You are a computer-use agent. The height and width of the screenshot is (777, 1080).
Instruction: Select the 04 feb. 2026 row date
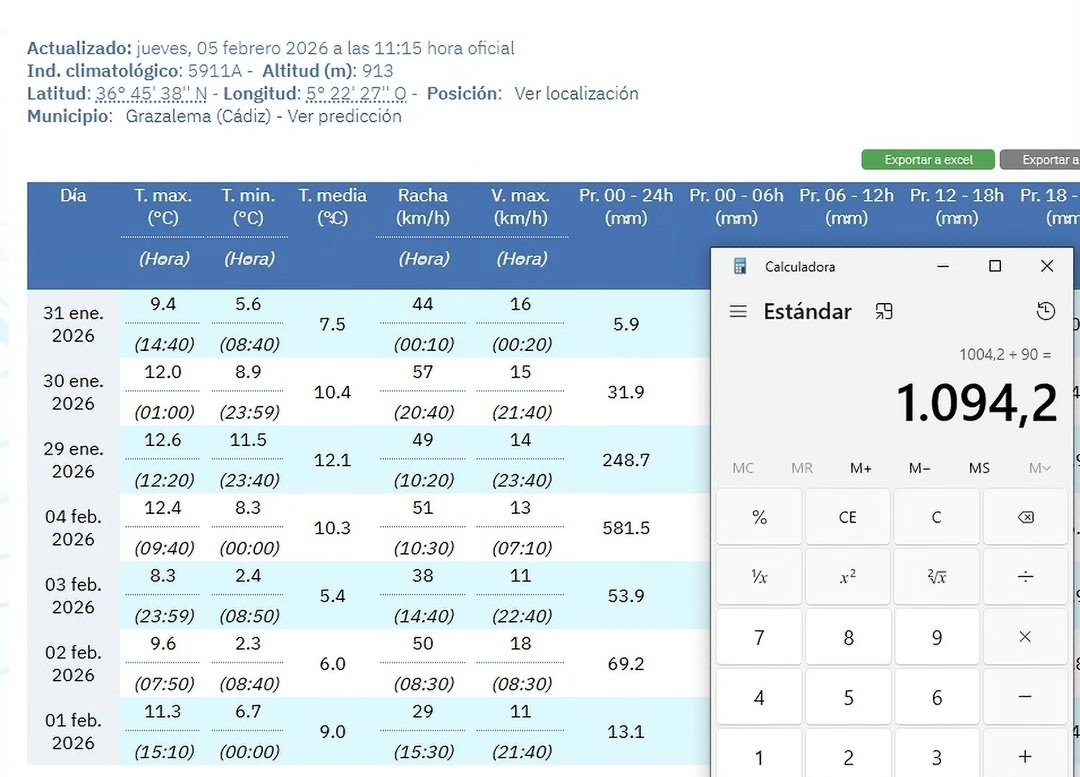(x=73, y=528)
